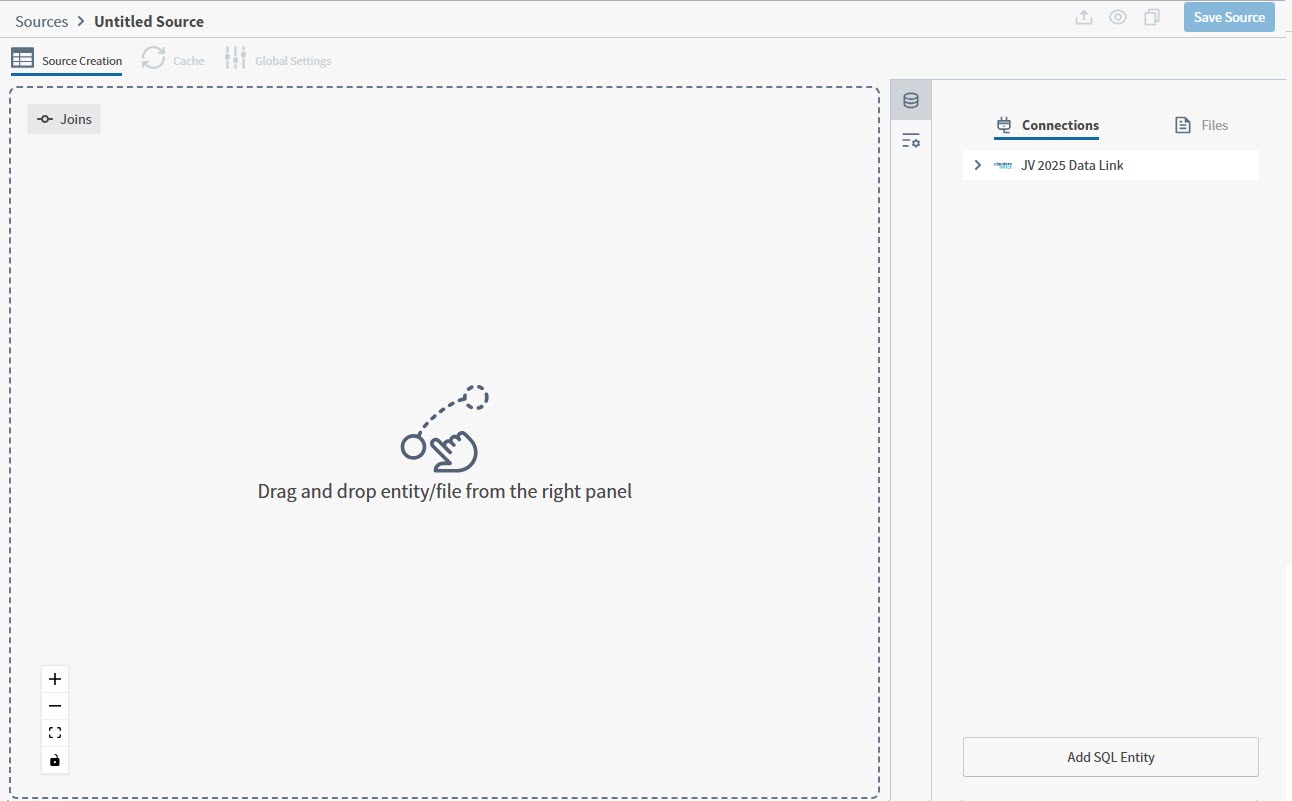The width and height of the screenshot is (1292, 801).
Task: Toggle the eye preview icon in the top bar
Action: pyautogui.click(x=1117, y=17)
